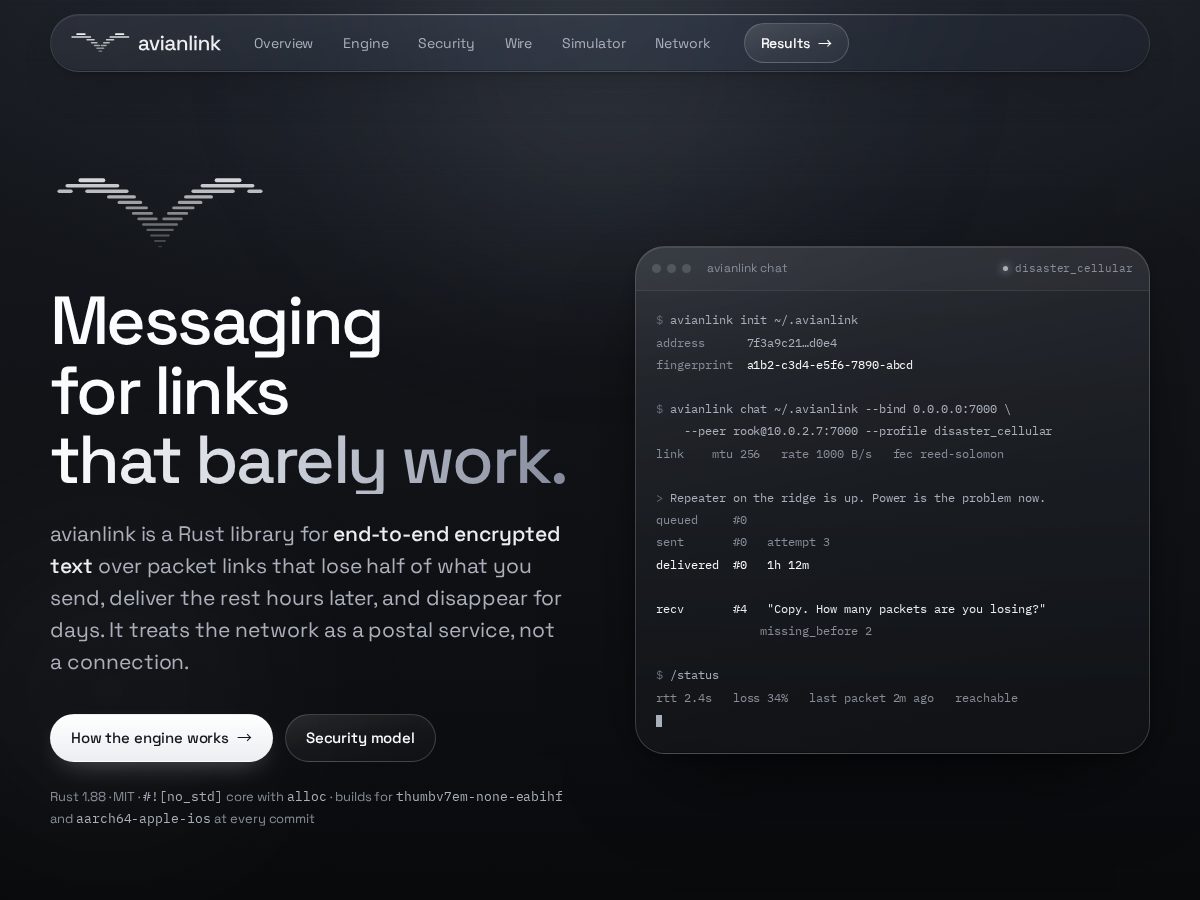The height and width of the screenshot is (900, 1200).
Task: Click the 'avianlink chat' terminal title
Action: [747, 268]
